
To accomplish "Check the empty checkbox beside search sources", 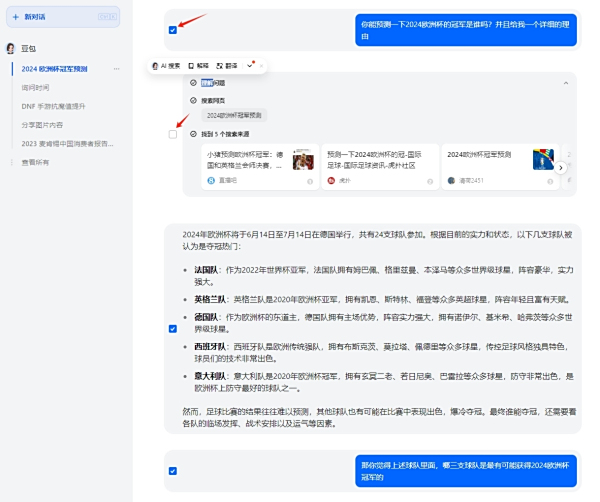I will 173,134.
